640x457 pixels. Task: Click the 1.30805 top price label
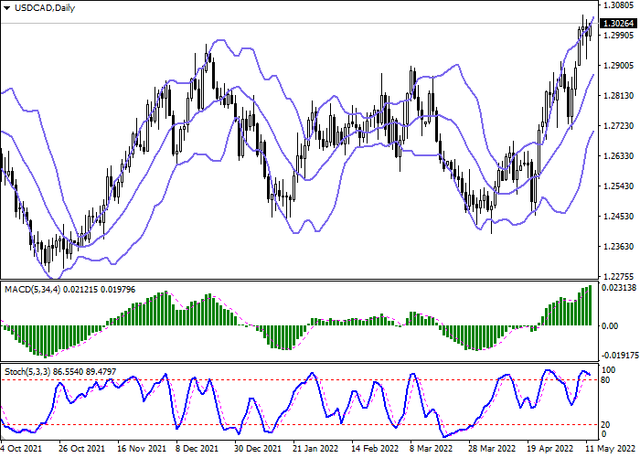(x=619, y=5)
